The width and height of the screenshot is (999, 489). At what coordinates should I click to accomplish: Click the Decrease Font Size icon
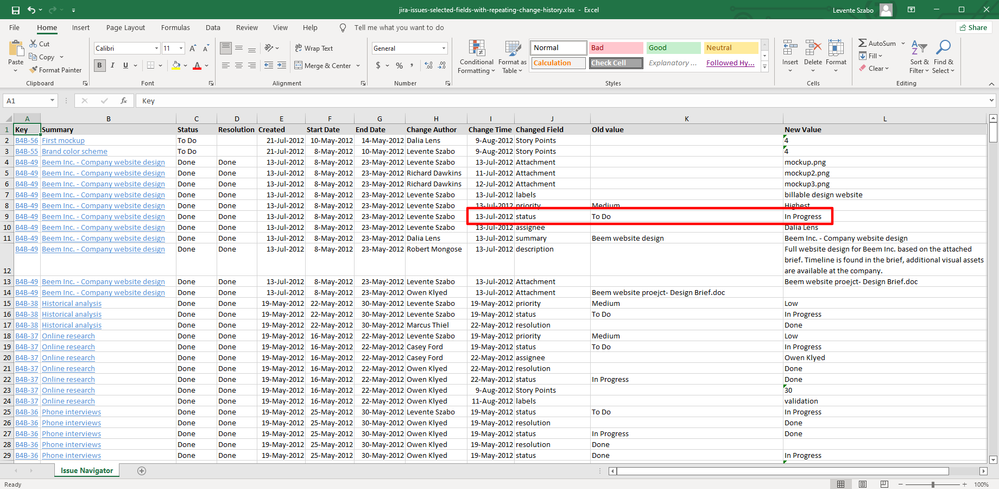point(206,48)
